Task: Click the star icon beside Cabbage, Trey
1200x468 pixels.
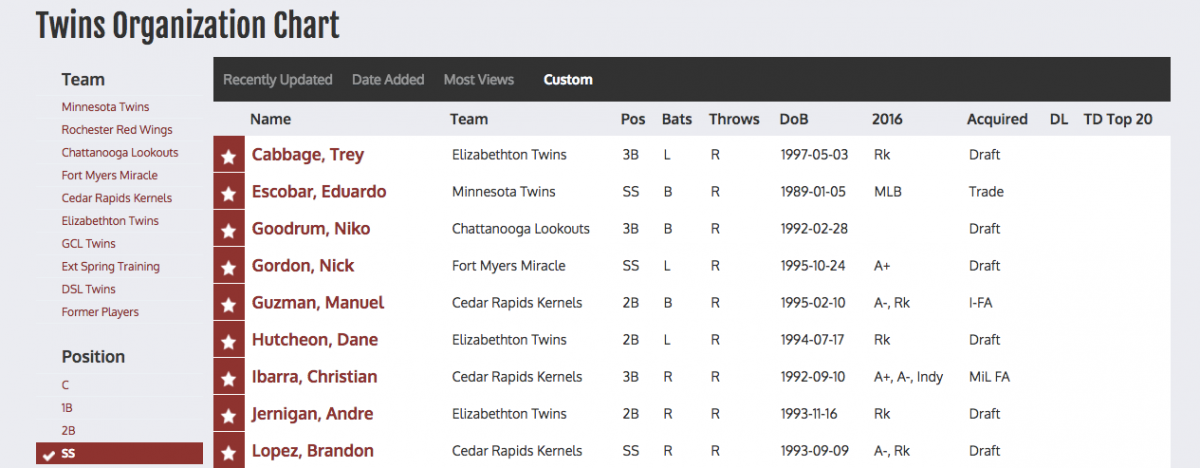Action: [229, 156]
